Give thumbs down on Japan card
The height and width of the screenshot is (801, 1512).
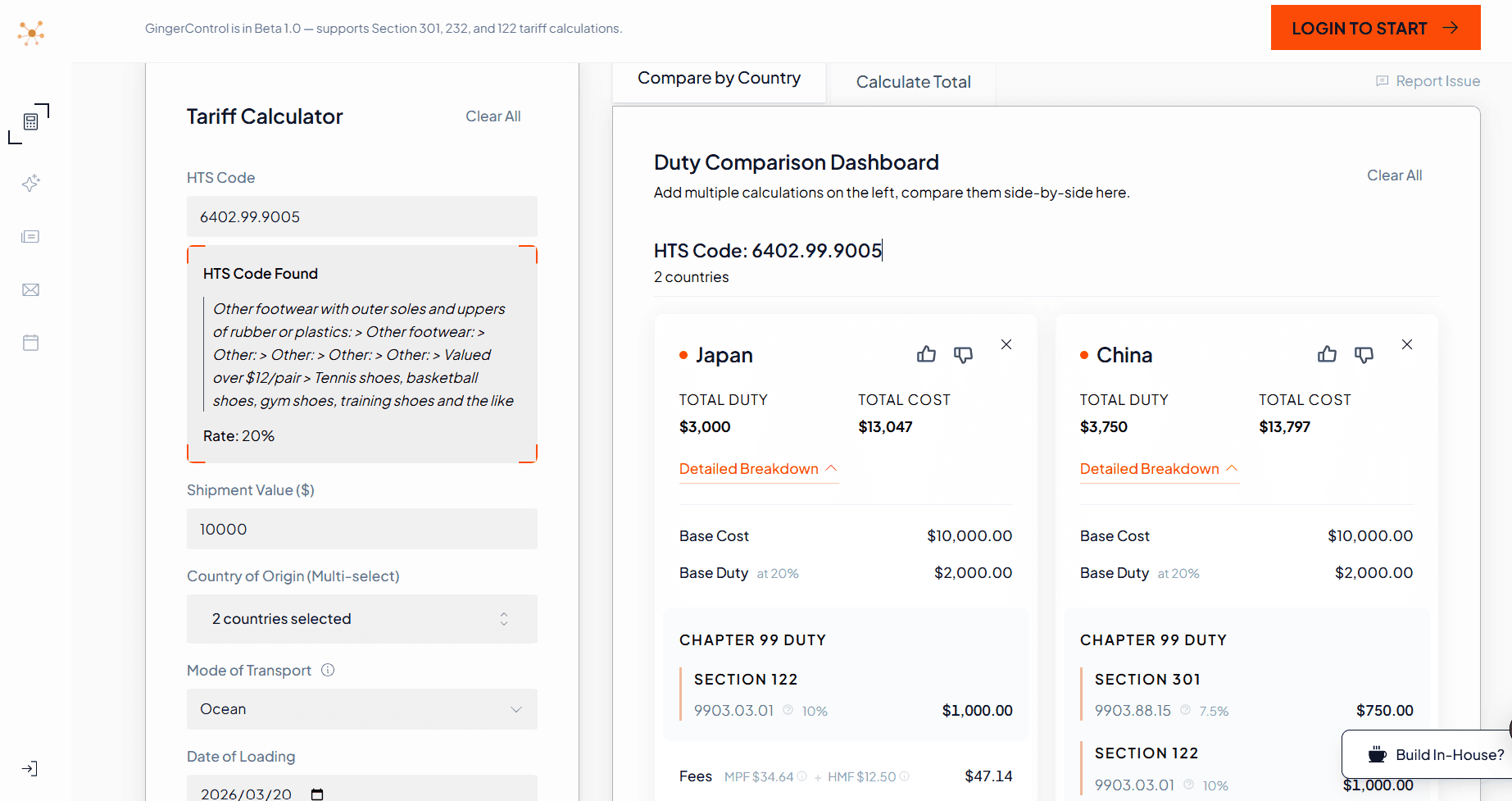tap(963, 355)
